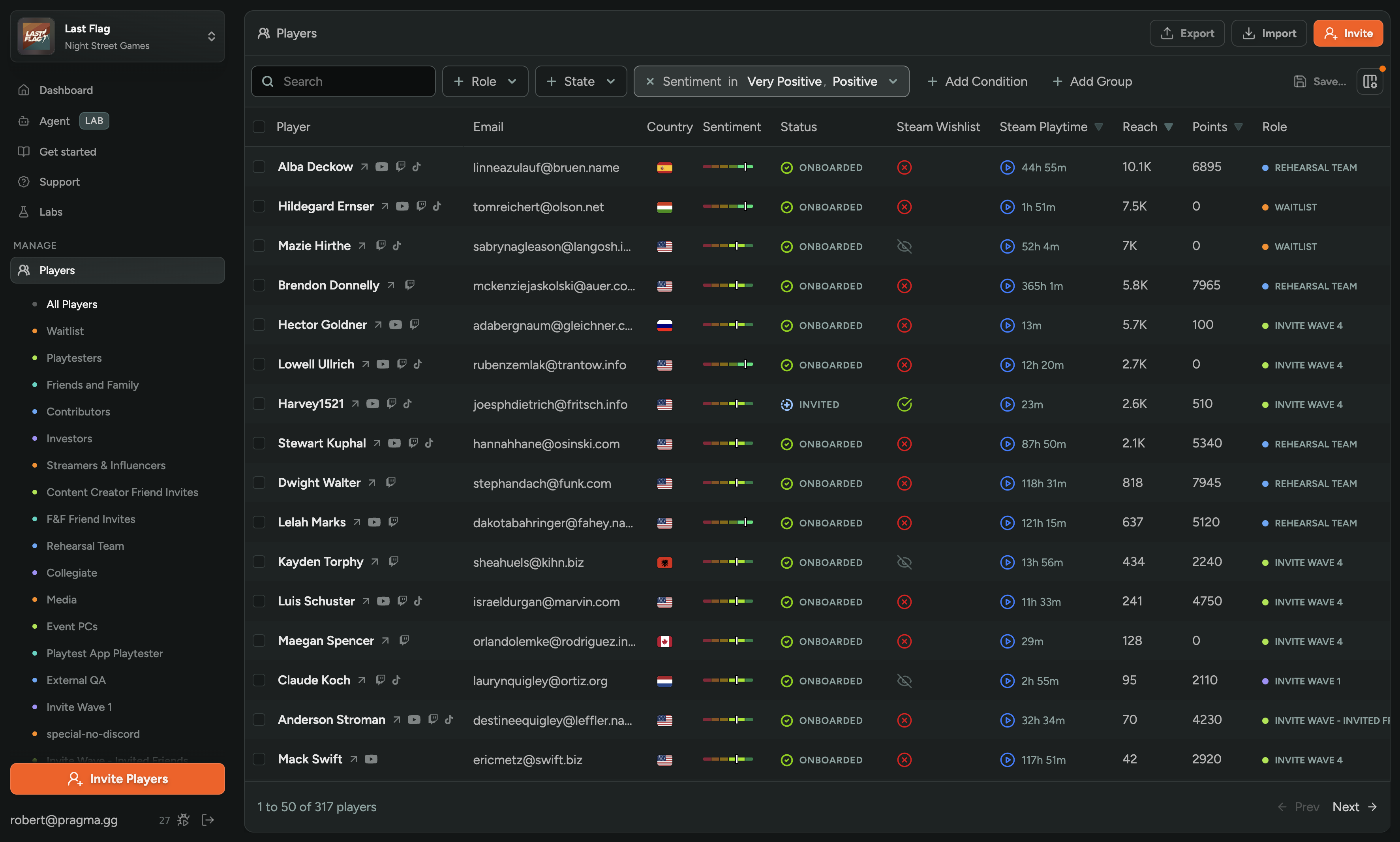
Task: Open the State filter dropdown
Action: click(581, 81)
